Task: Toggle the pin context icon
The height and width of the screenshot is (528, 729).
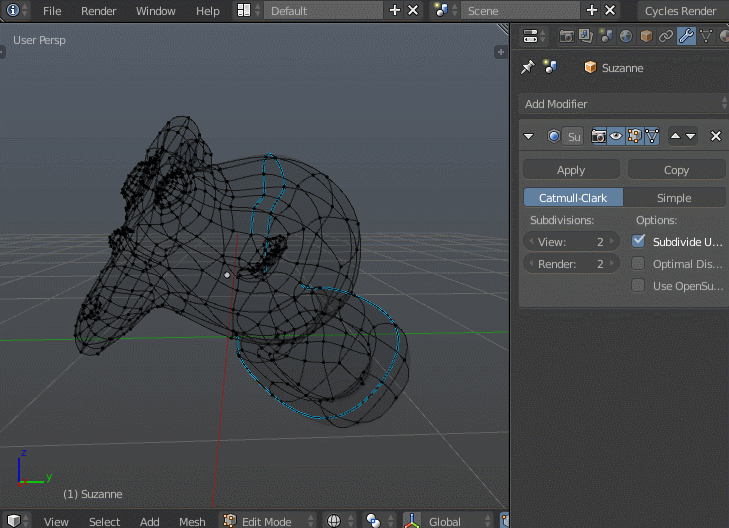Action: (528, 67)
